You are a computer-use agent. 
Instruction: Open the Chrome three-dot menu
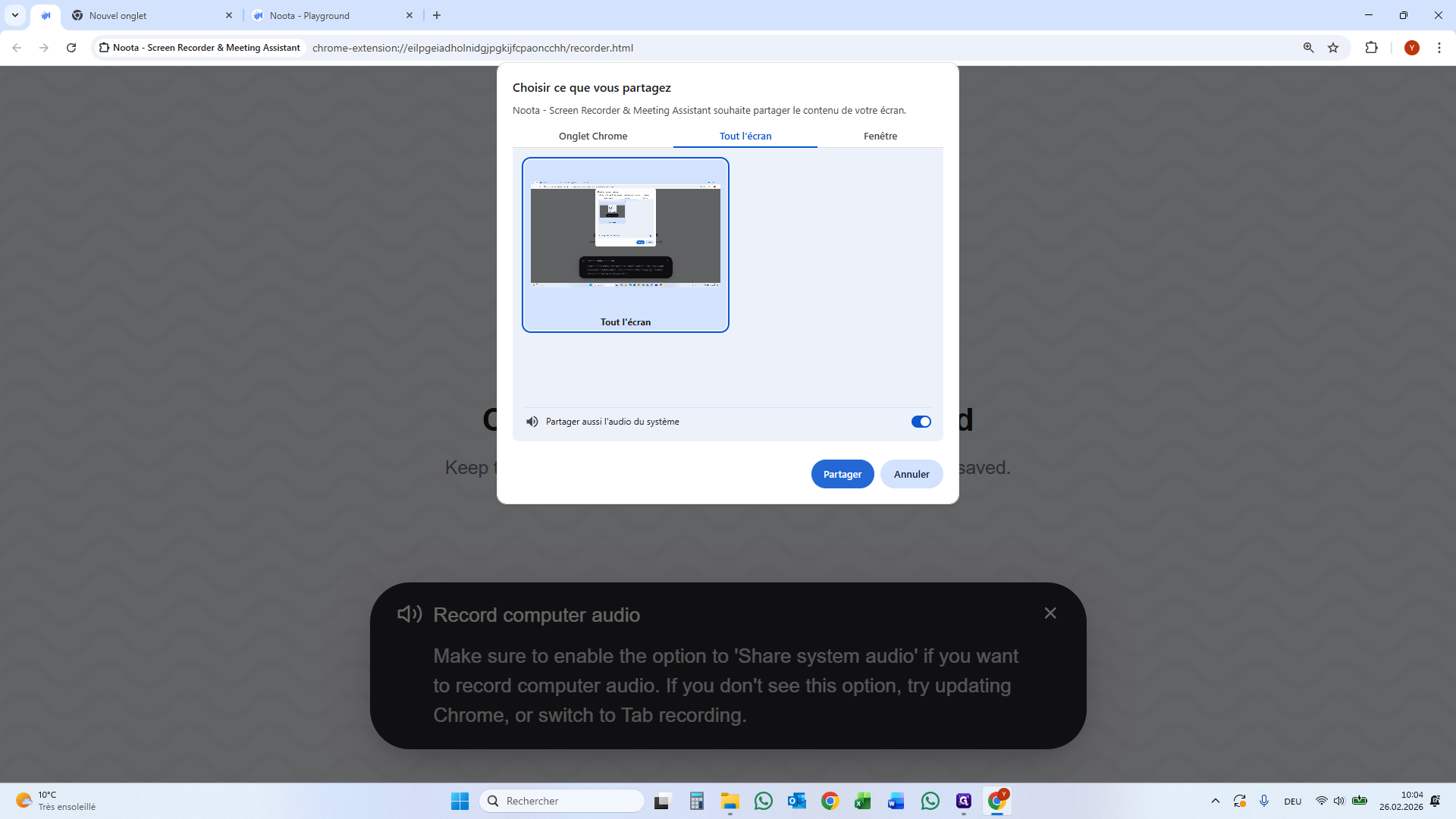pyautogui.click(x=1439, y=47)
